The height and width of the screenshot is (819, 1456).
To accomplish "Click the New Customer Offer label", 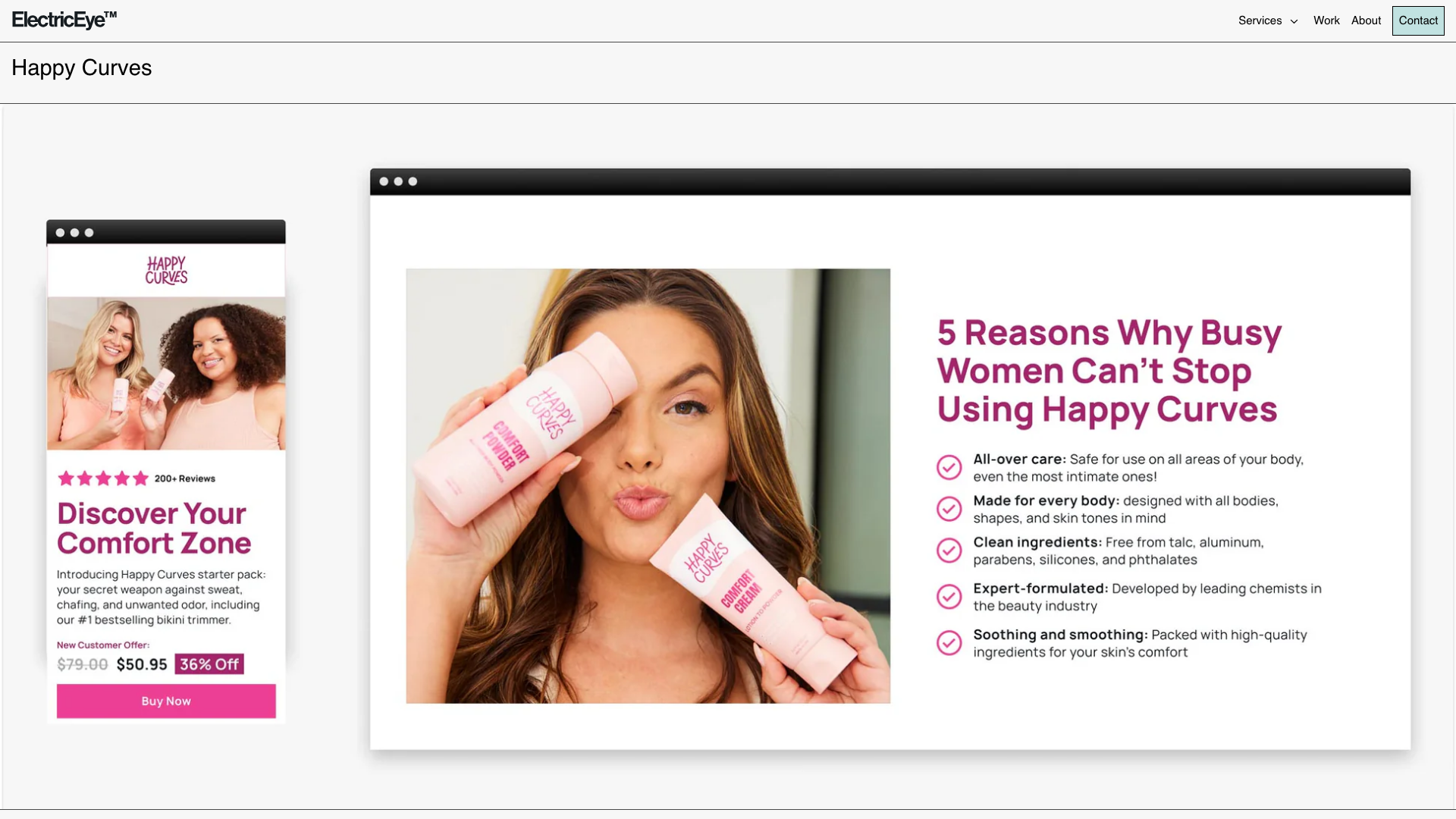I will pos(103,645).
